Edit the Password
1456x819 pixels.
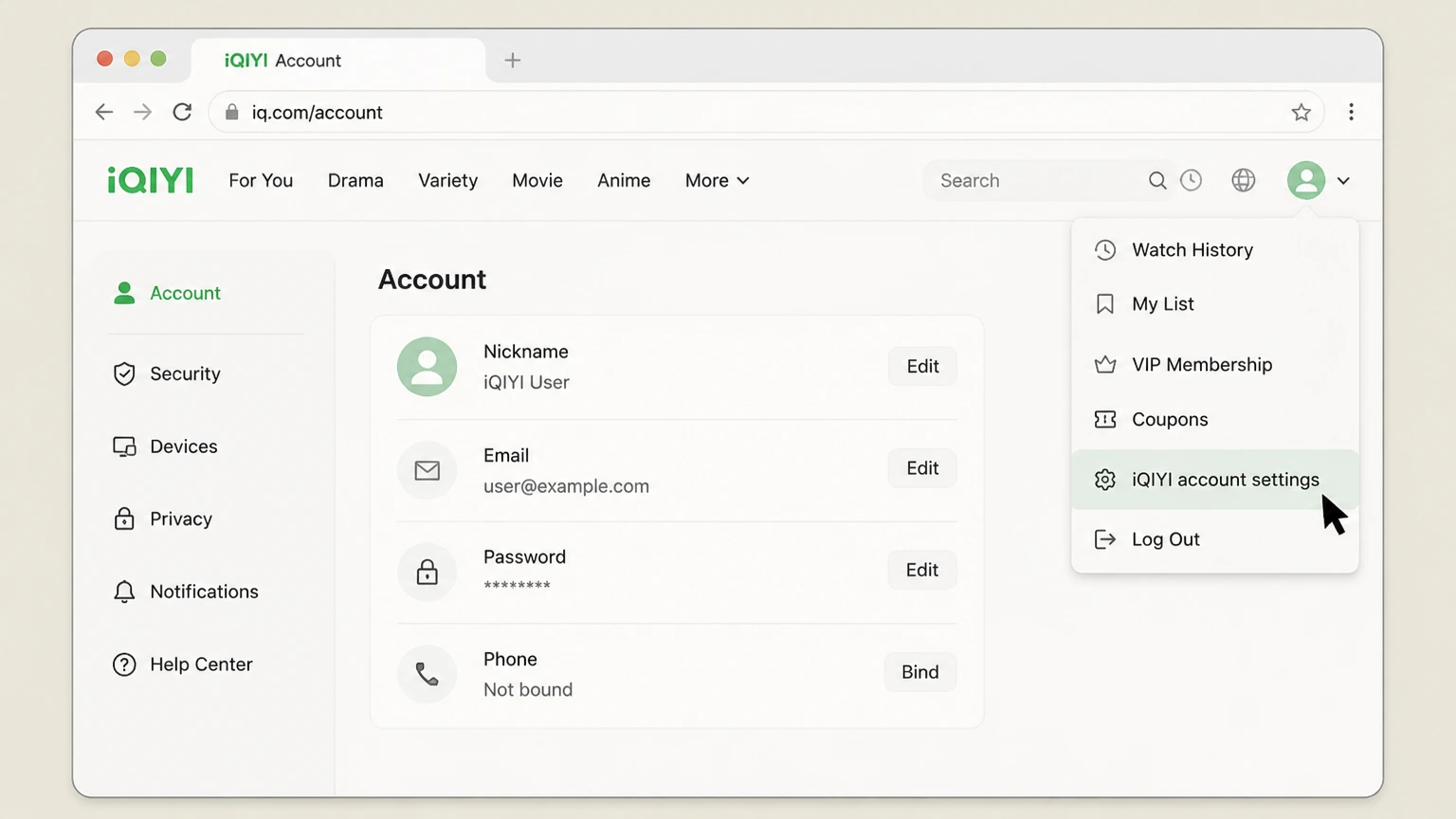click(922, 570)
